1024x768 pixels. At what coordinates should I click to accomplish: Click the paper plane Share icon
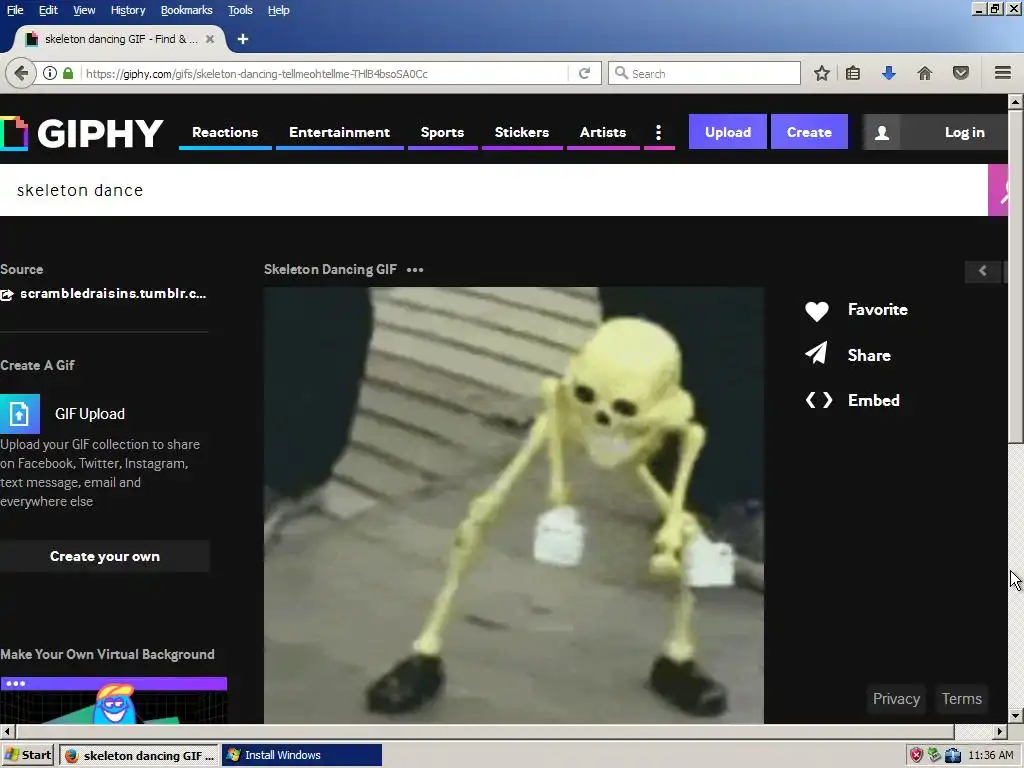816,354
